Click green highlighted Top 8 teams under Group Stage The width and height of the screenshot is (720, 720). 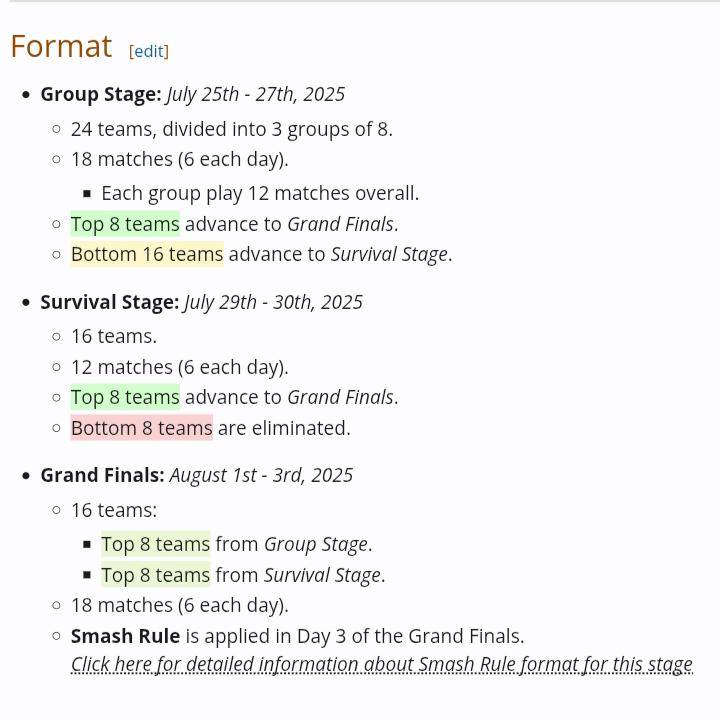[125, 224]
